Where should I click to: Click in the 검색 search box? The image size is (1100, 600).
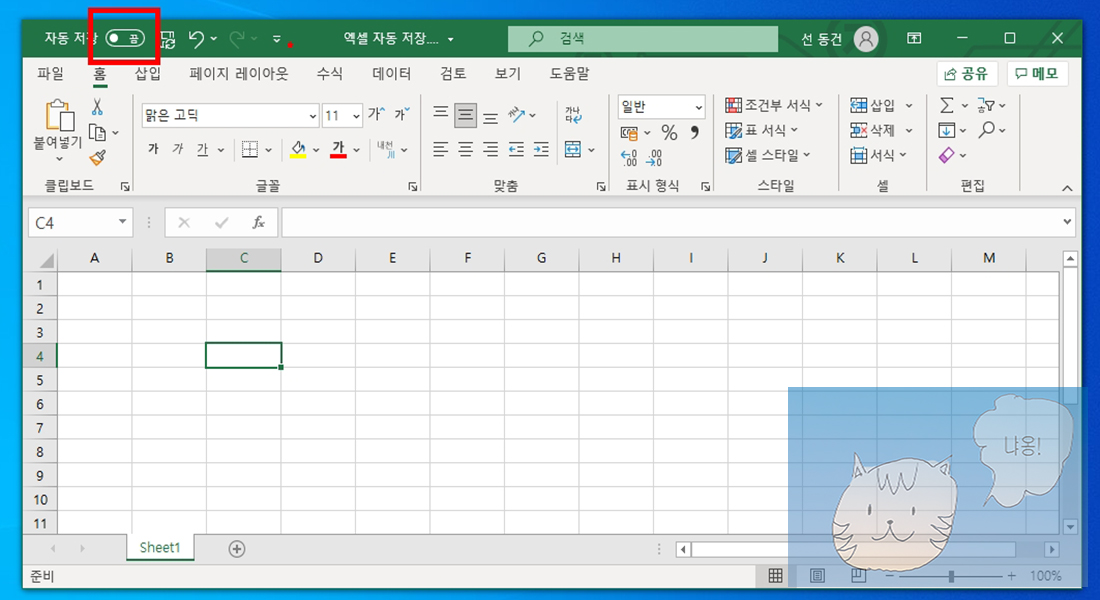point(643,39)
